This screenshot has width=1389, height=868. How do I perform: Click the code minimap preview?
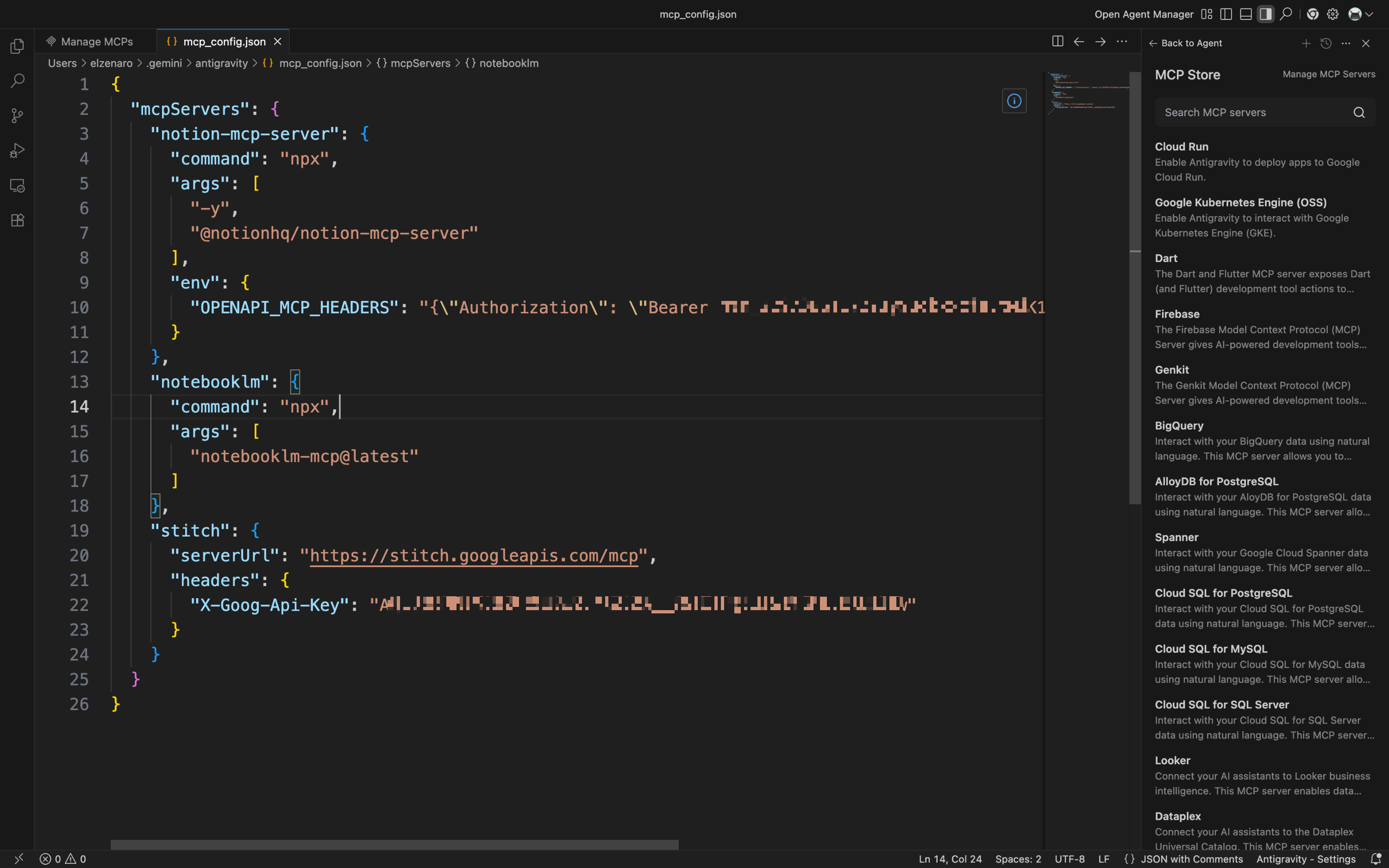(1088, 93)
